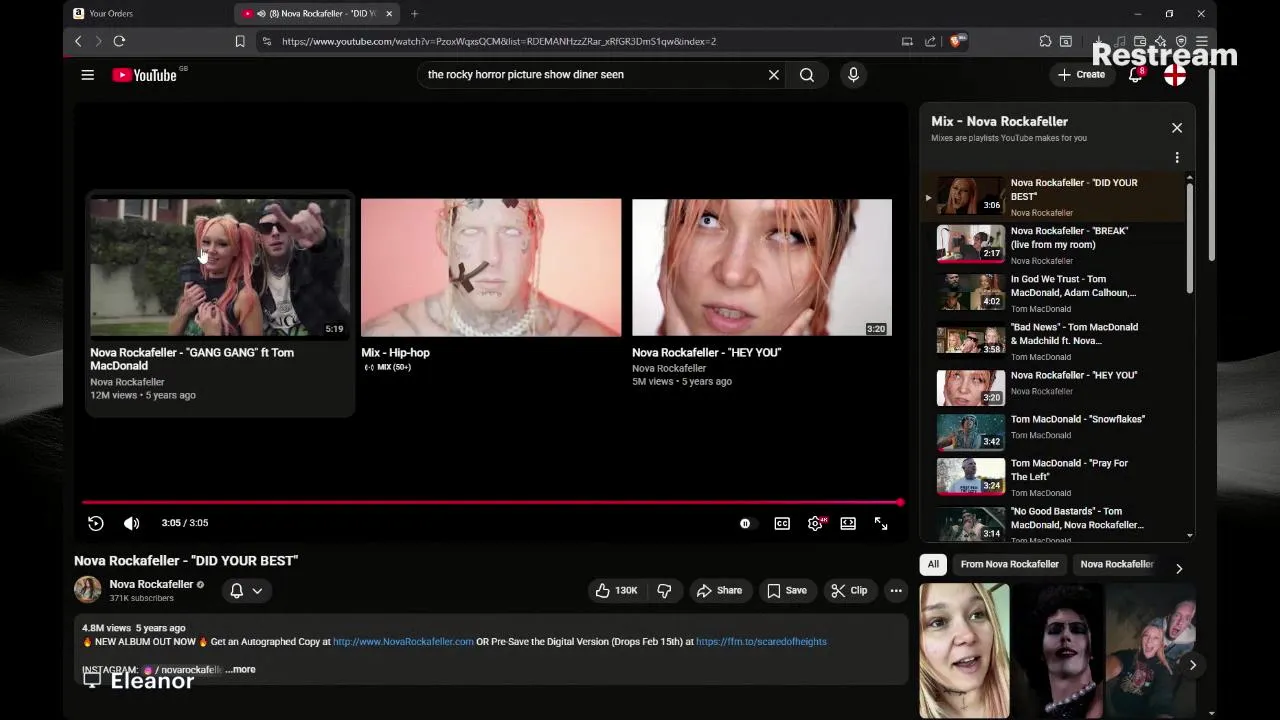Screen dimensions: 1280x720
Task: Open the account avatar menu
Action: (1175, 75)
